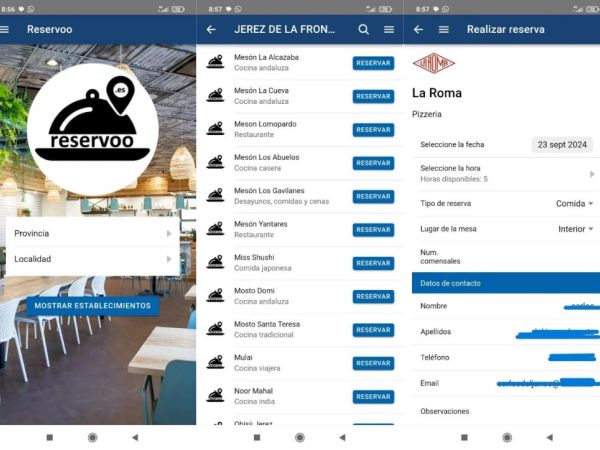
Task: Tap Android back triangle under reservation form
Action: [549, 437]
